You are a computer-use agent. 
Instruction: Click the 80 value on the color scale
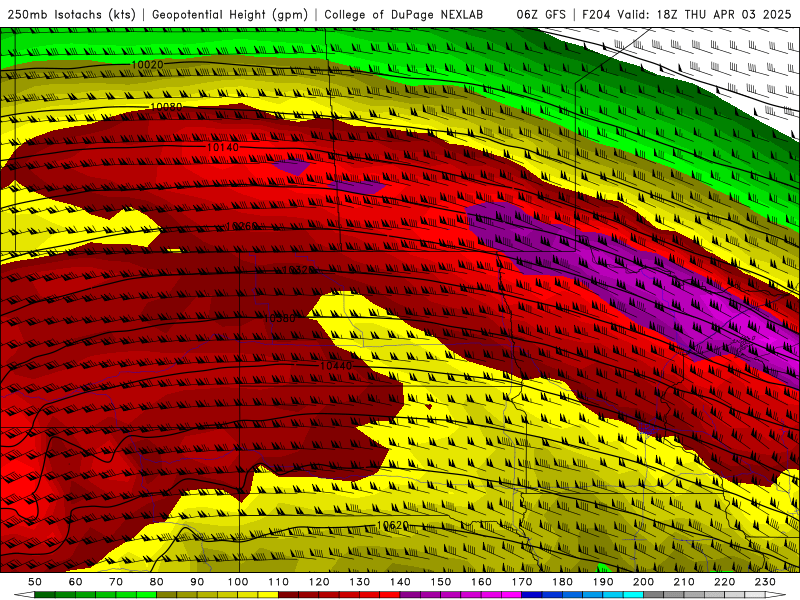point(157,582)
